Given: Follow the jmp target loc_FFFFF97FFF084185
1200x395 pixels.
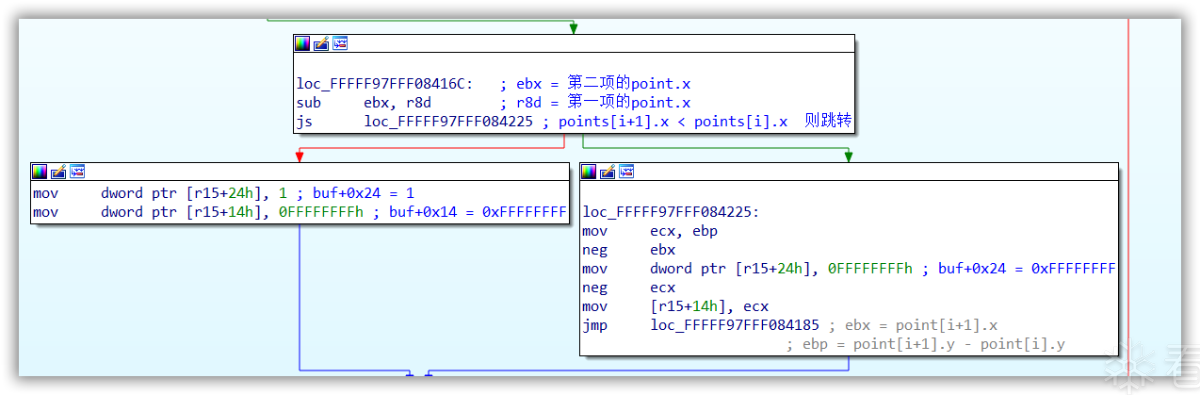Looking at the screenshot, I should click(735, 326).
